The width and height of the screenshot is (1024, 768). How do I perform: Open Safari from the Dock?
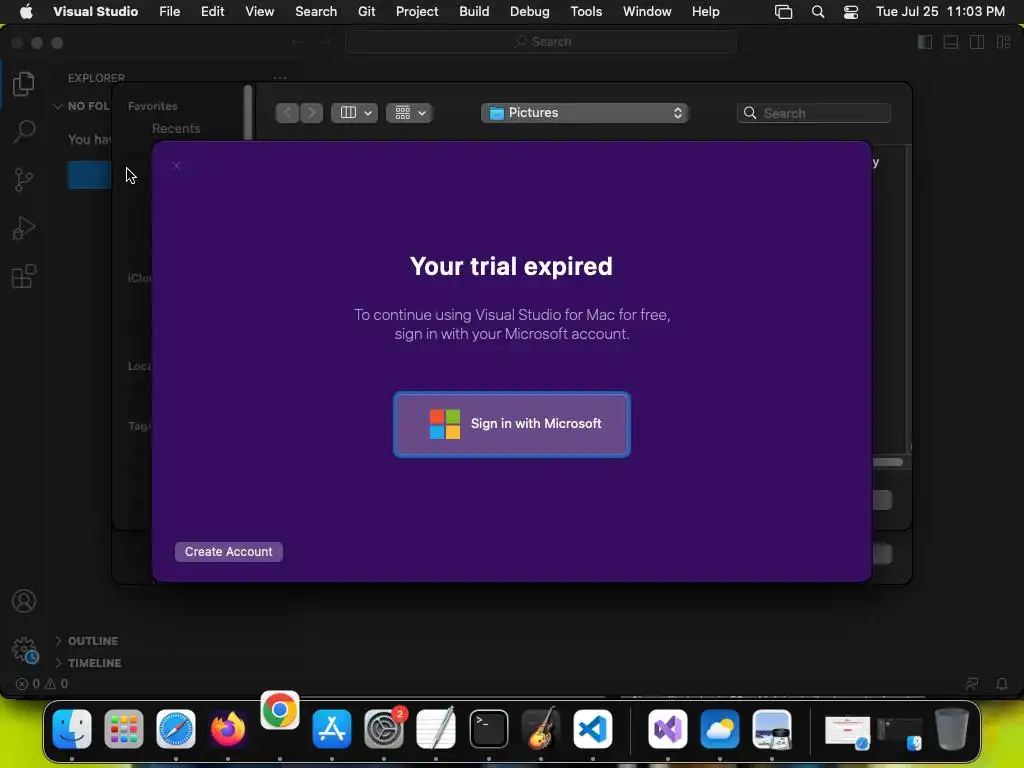click(176, 729)
